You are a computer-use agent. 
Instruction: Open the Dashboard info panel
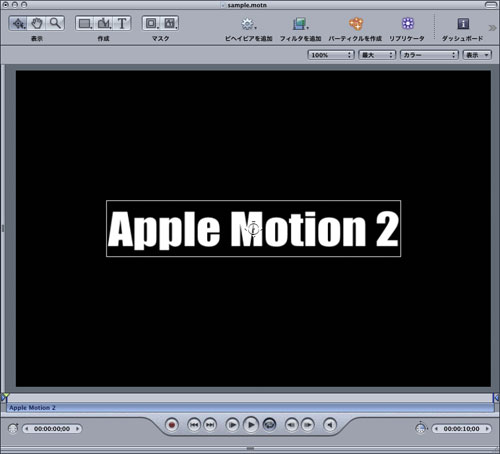(463, 24)
